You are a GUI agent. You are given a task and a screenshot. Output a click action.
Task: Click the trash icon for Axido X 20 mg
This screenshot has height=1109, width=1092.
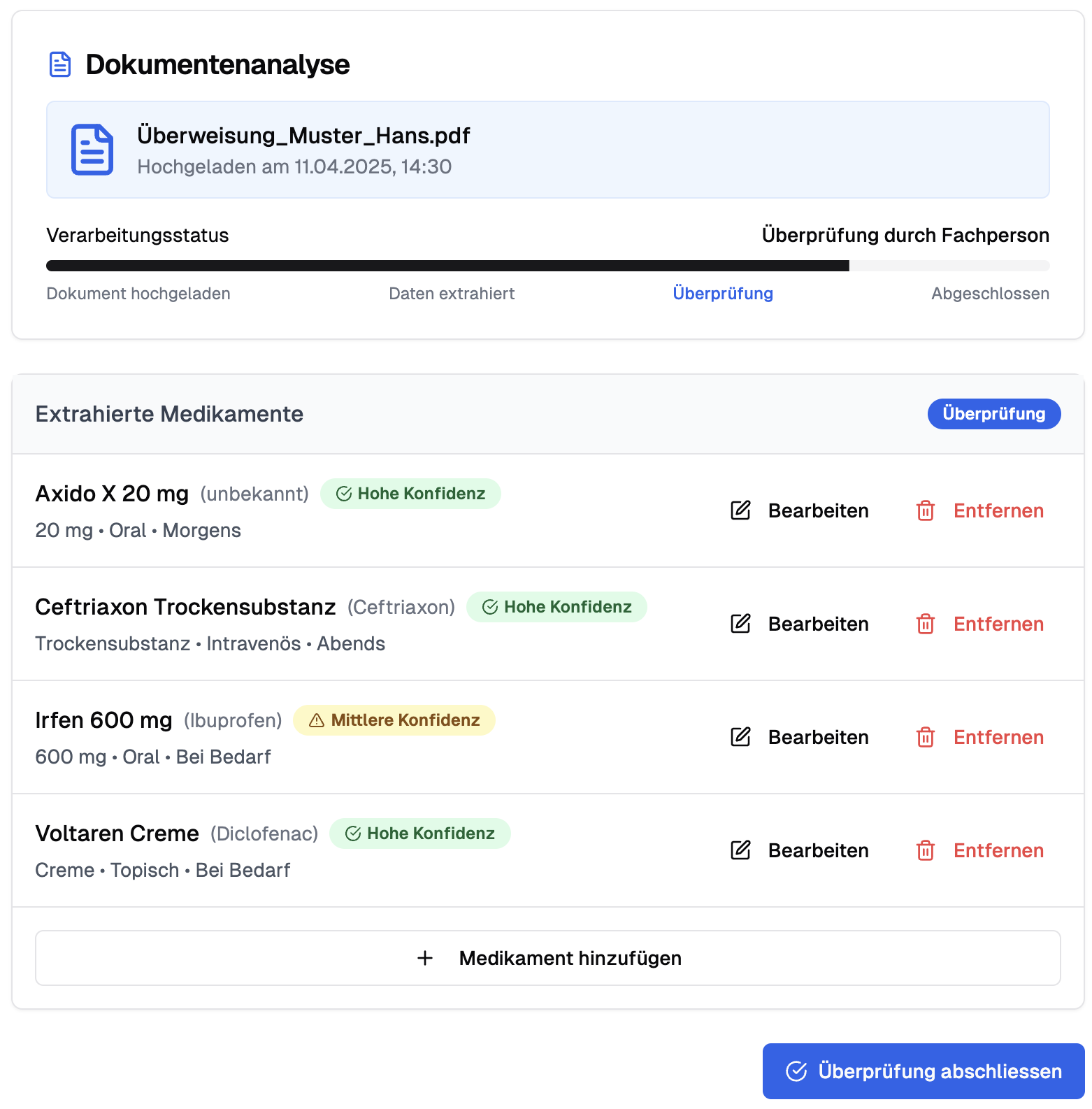pos(926,510)
